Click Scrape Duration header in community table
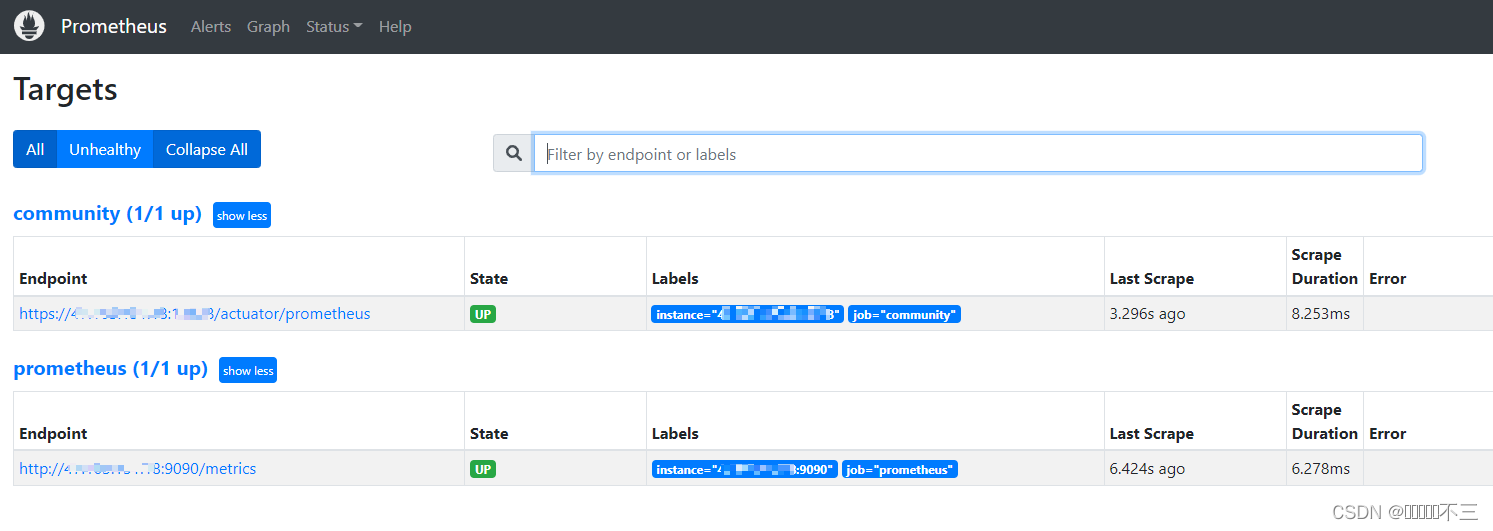 (1325, 267)
